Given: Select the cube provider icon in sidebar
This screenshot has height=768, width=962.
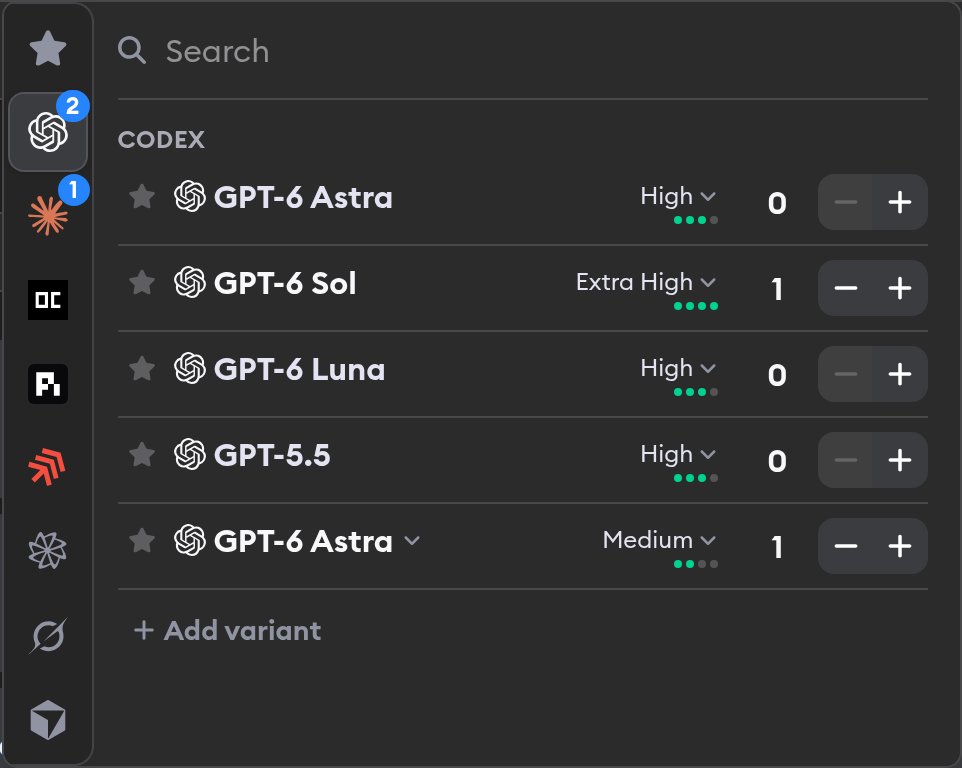Looking at the screenshot, I should 48,720.
